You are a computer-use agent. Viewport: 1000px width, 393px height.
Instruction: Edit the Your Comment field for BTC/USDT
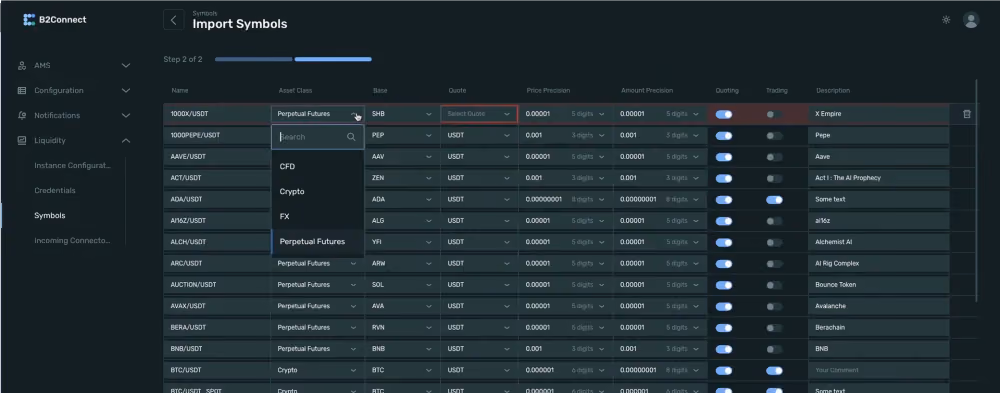click(x=879, y=370)
